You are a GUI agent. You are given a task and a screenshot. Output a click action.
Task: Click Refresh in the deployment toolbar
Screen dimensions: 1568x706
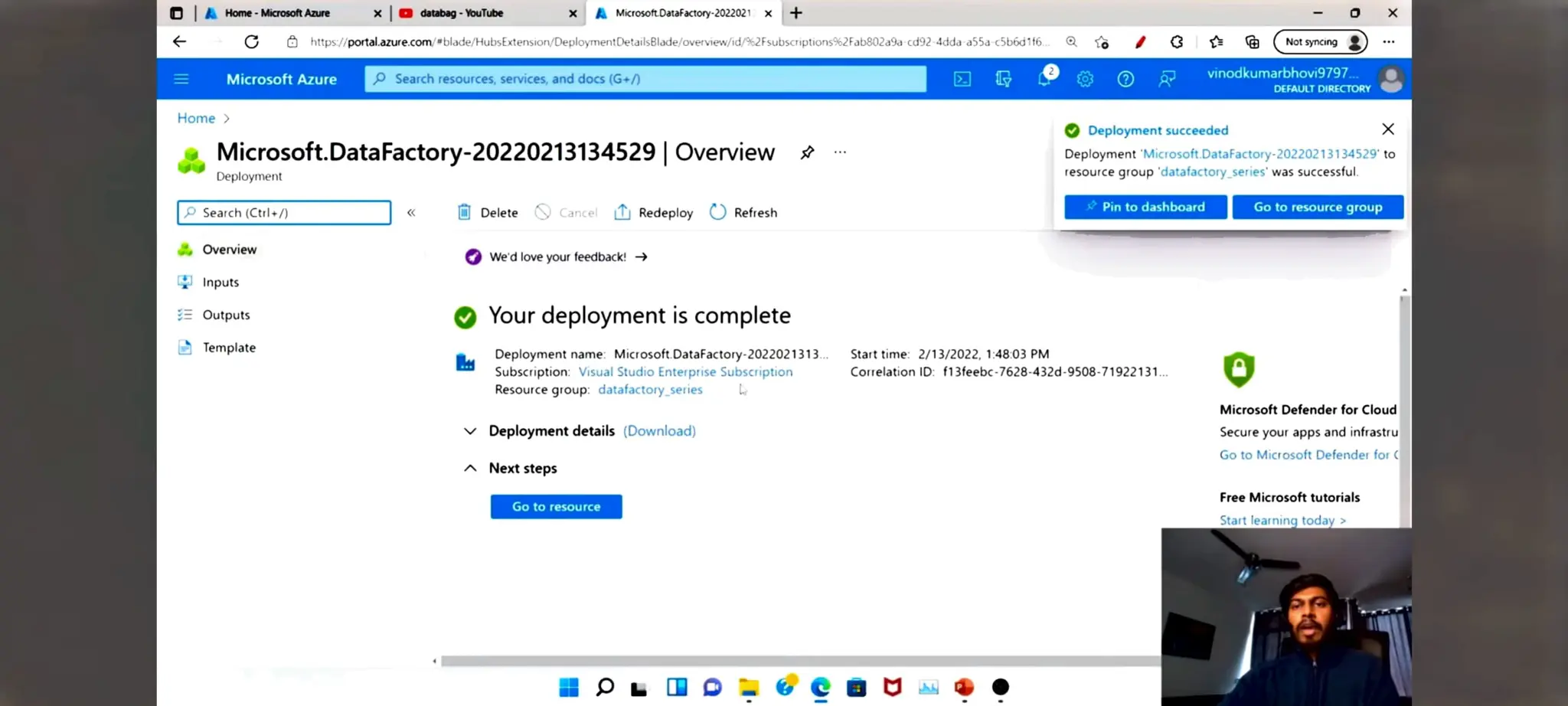click(x=743, y=213)
